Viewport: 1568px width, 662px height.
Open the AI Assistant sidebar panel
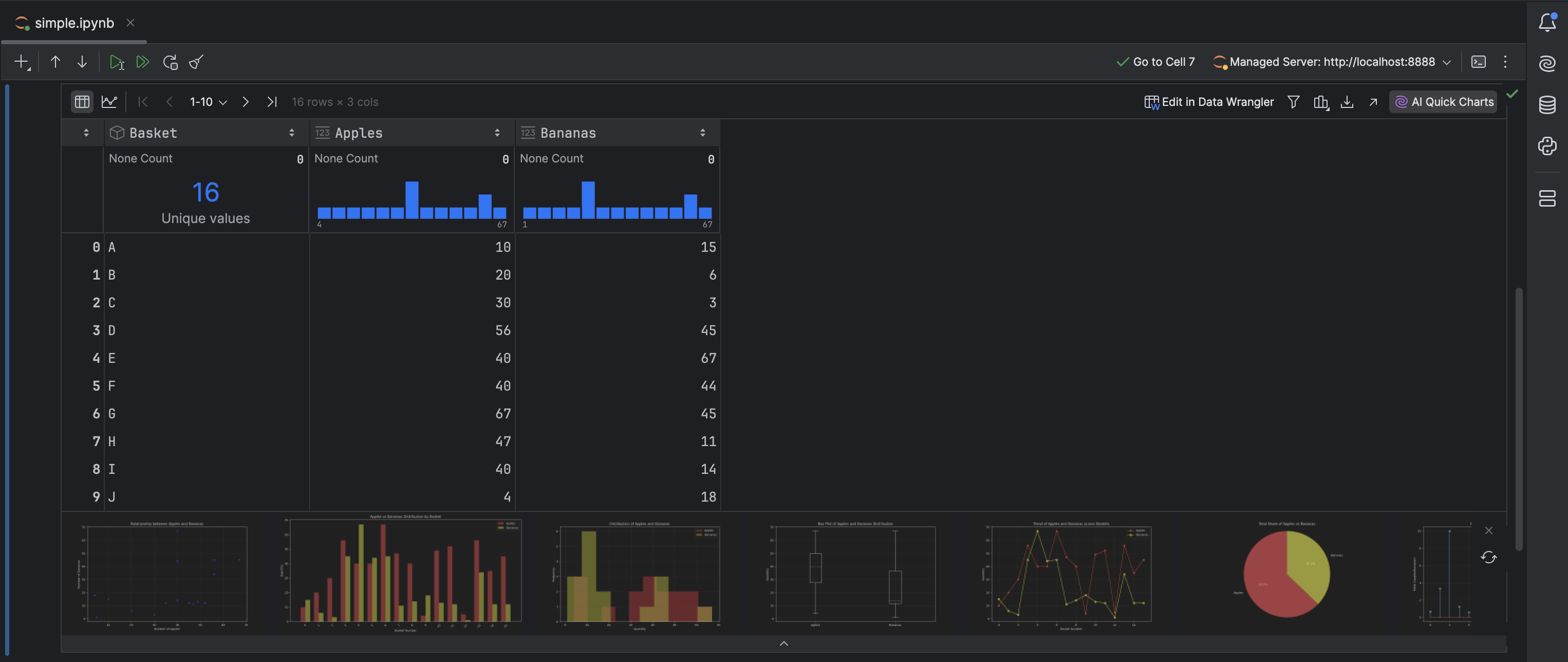[x=1547, y=63]
